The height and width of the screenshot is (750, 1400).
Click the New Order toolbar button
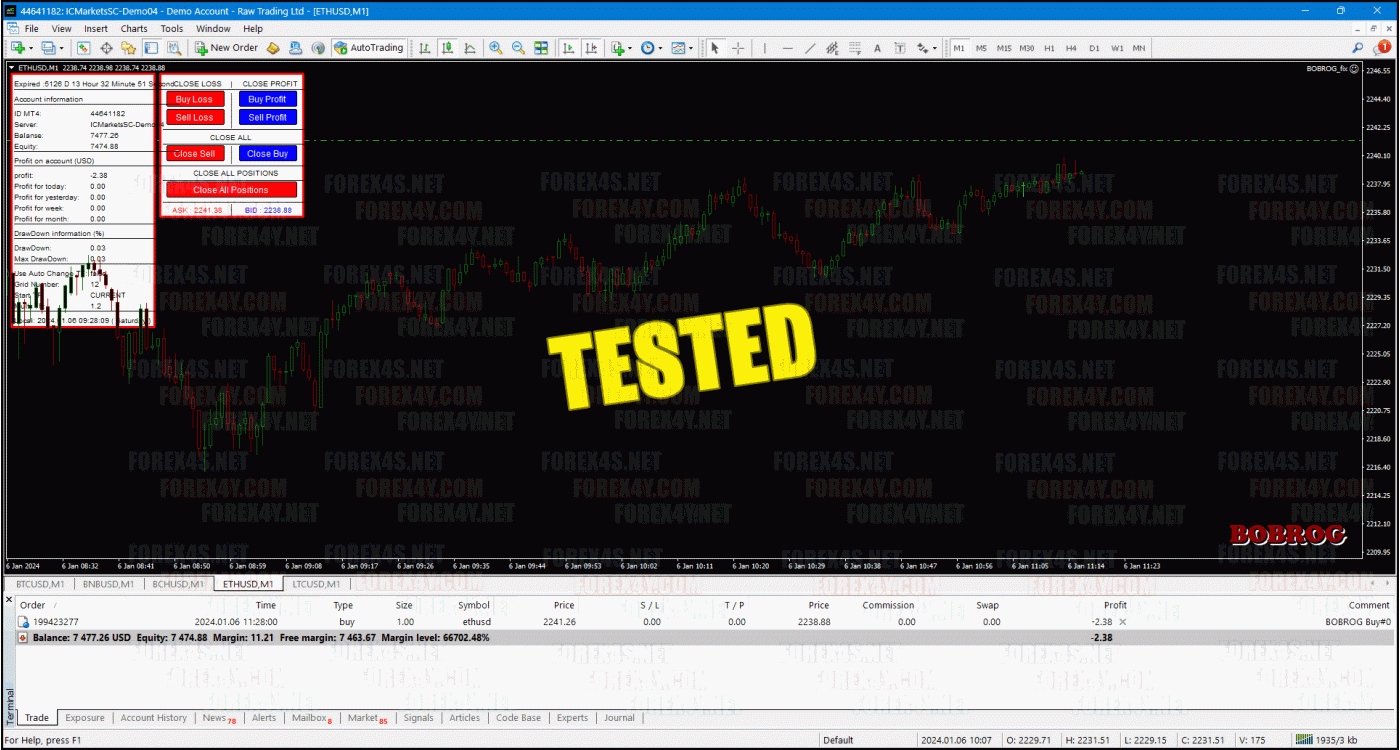(227, 47)
